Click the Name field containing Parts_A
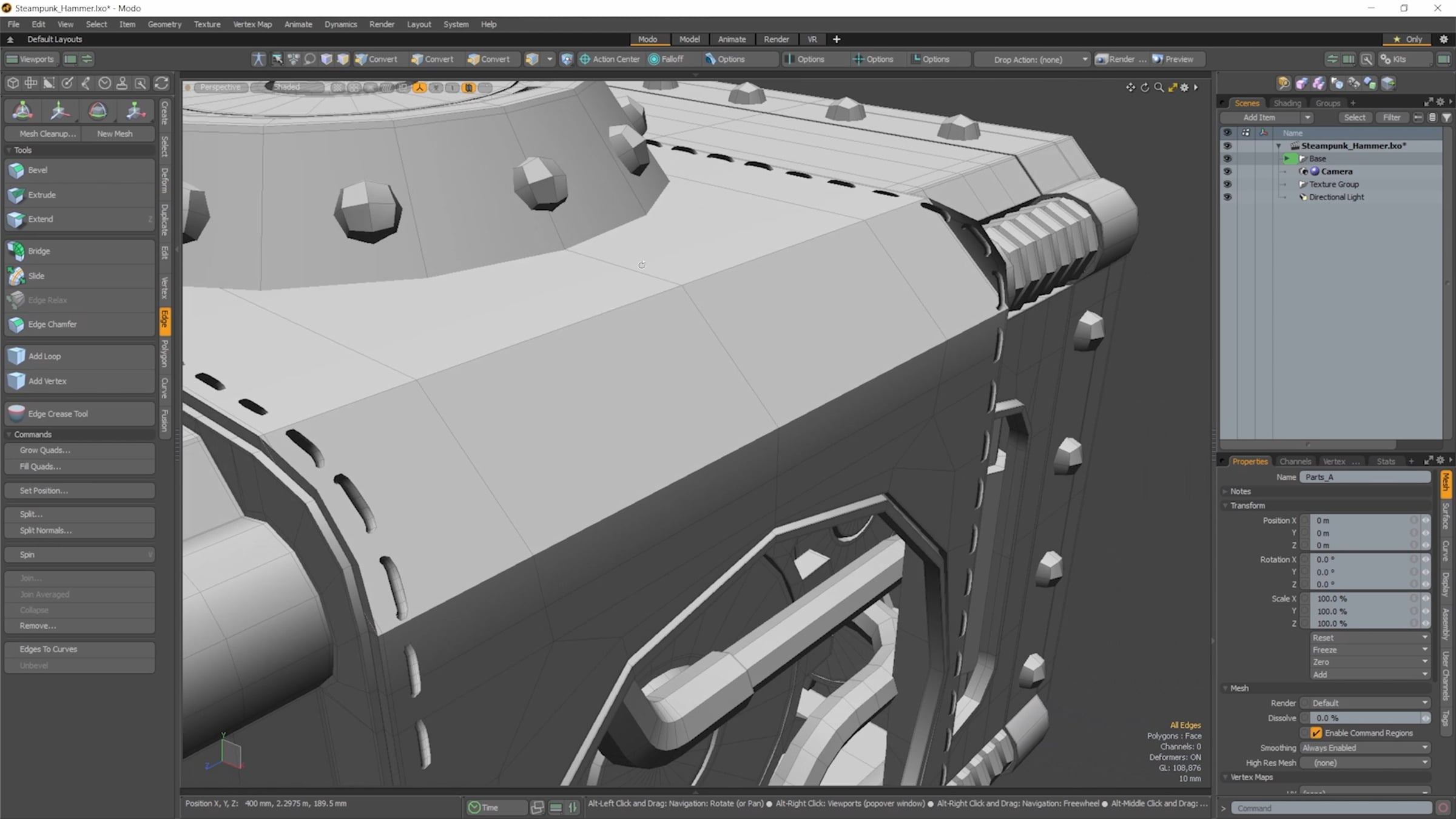Screen dimensions: 1456x819 (1365, 477)
